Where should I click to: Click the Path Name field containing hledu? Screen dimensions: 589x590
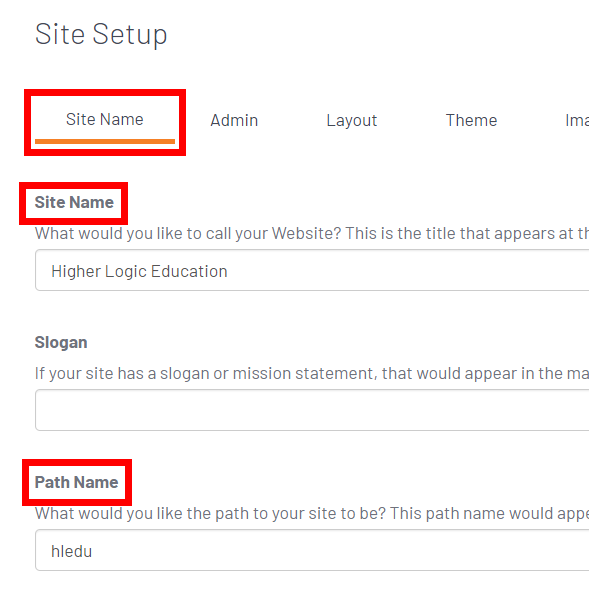coord(312,550)
